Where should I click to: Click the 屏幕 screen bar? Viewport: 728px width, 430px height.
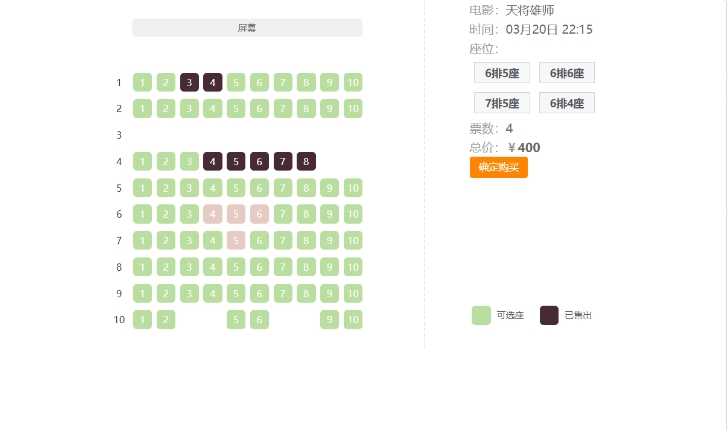pyautogui.click(x=247, y=28)
